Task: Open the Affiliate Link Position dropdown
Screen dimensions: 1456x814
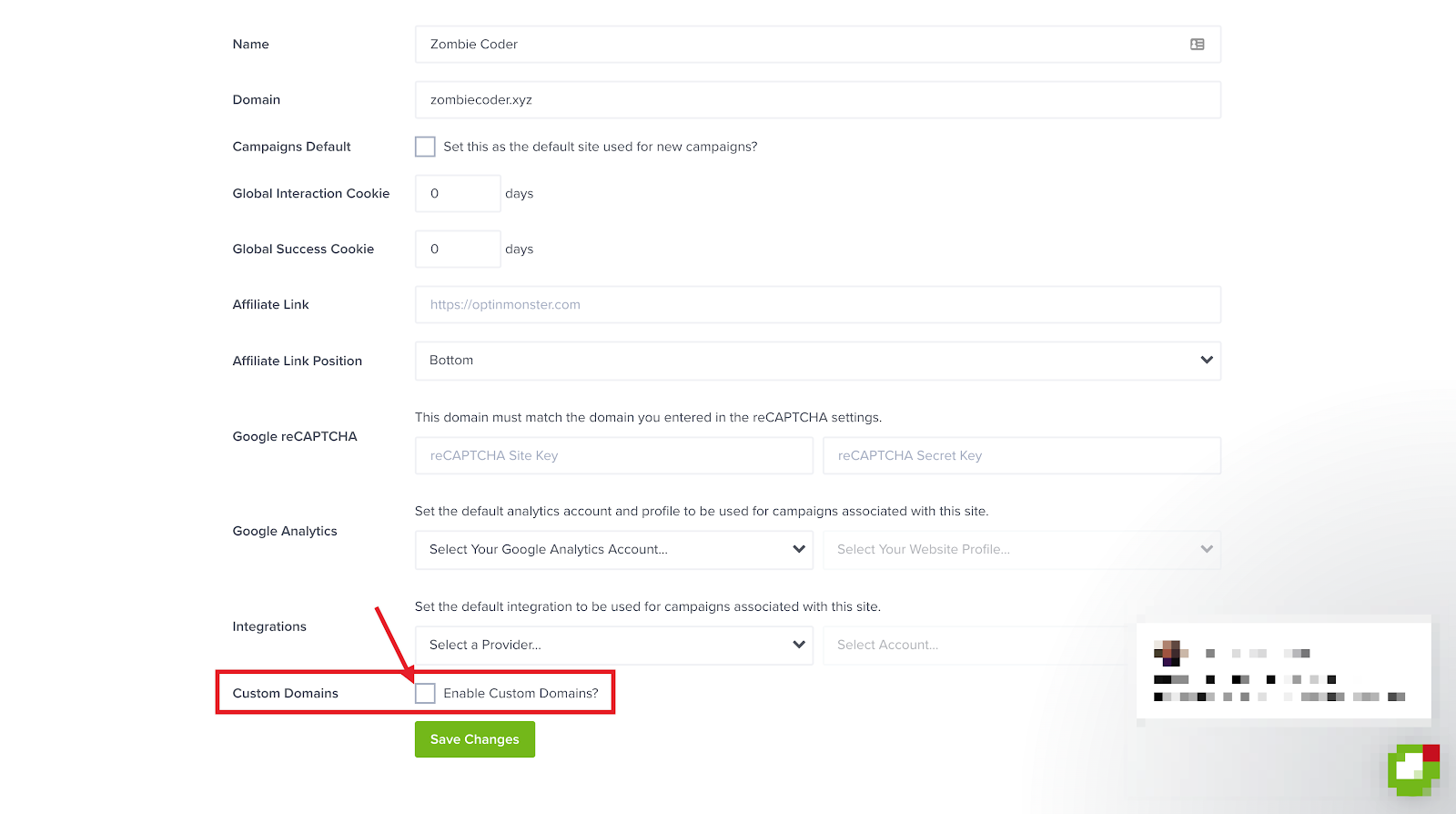Action: [817, 361]
